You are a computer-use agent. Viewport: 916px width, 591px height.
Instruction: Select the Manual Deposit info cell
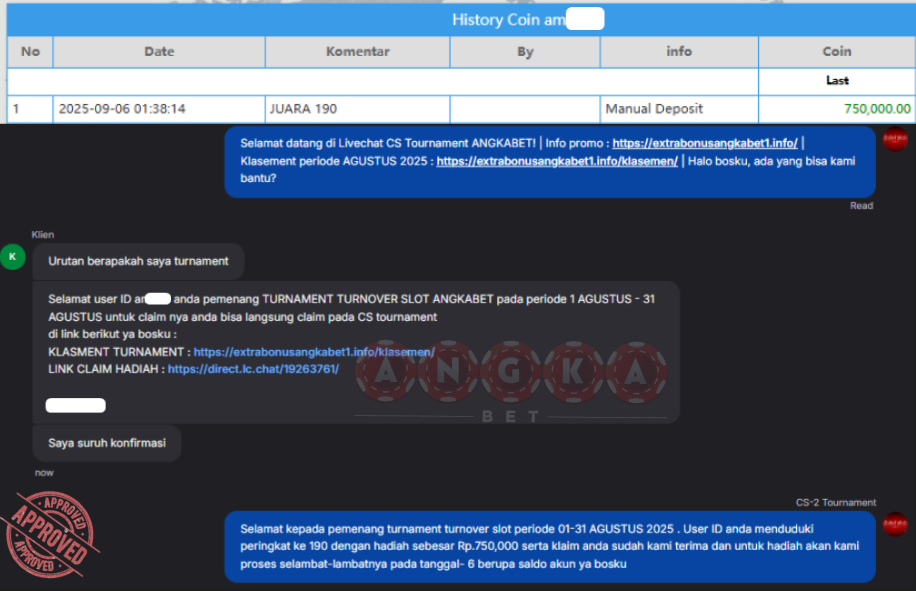click(x=679, y=109)
